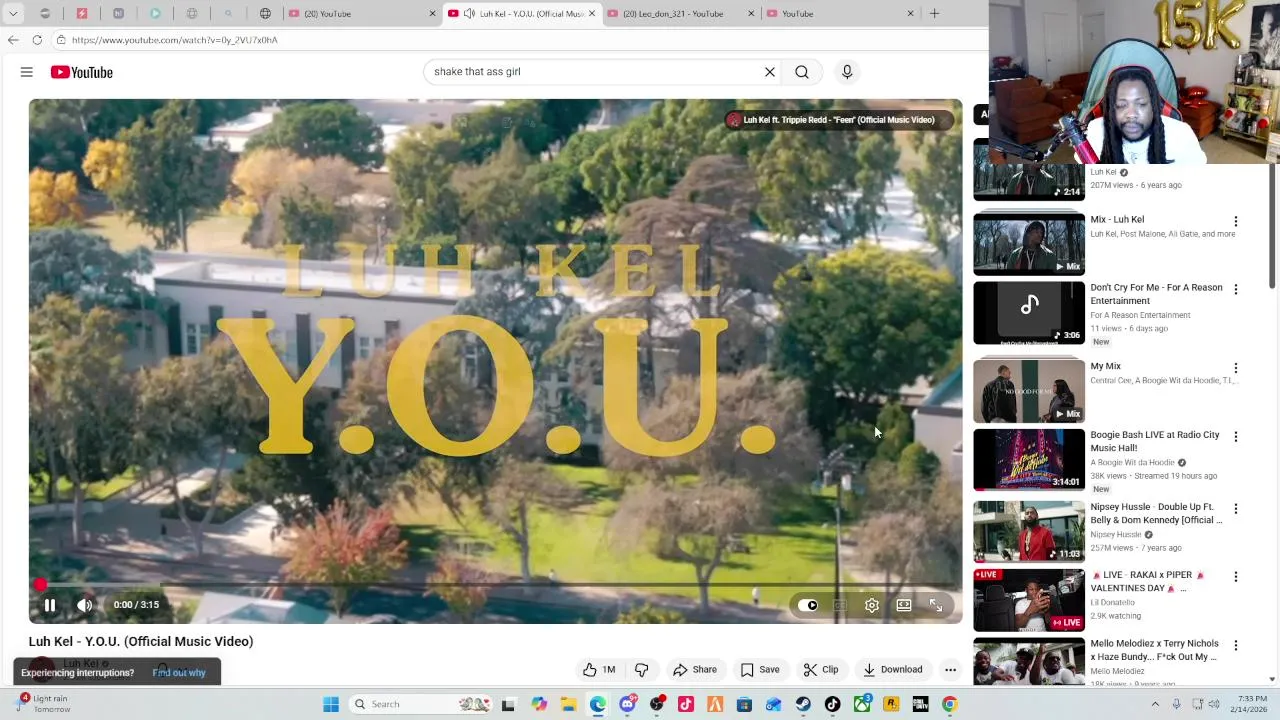Like the video with 1M likes
The height and width of the screenshot is (720, 1280).
click(599, 670)
